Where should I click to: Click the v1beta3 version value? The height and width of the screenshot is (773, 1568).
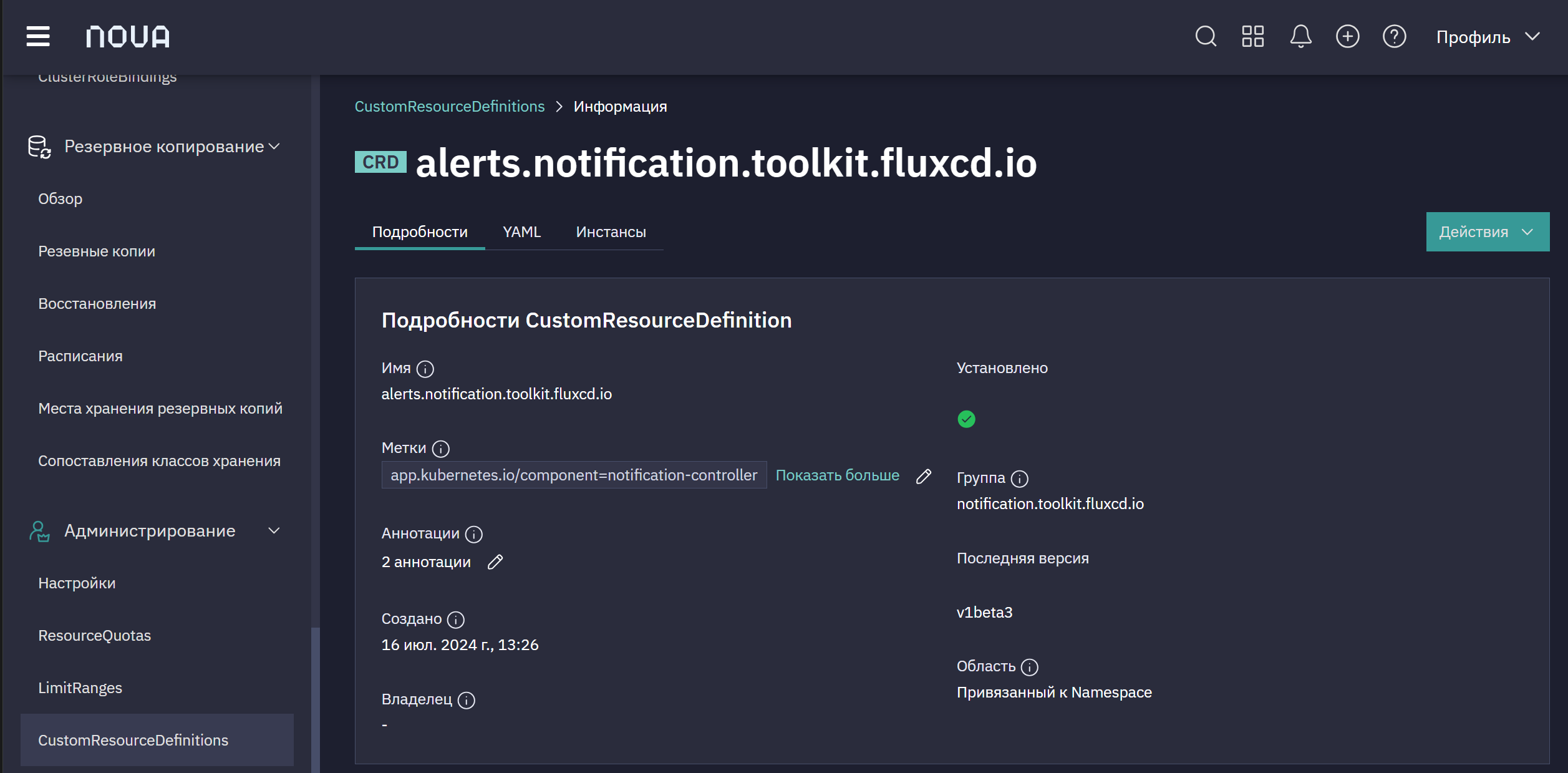(984, 613)
